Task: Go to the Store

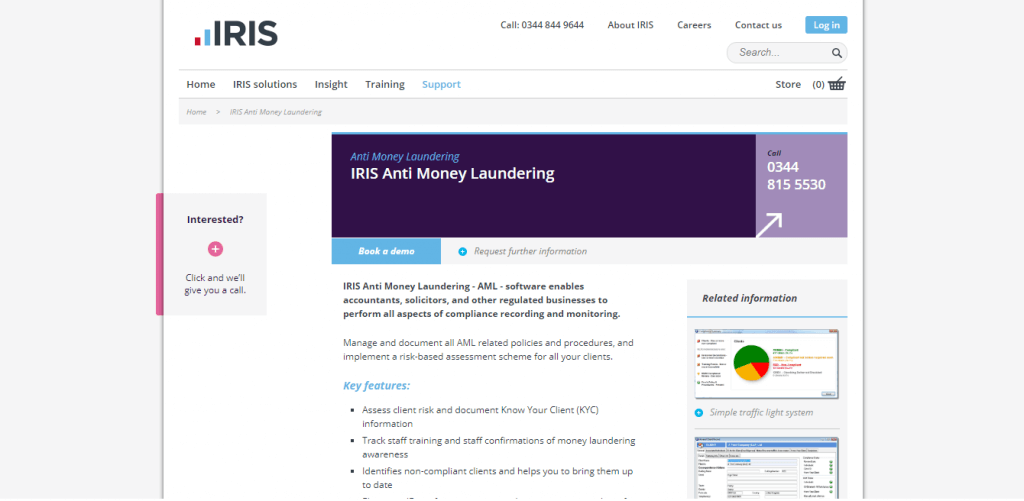Action: (788, 84)
